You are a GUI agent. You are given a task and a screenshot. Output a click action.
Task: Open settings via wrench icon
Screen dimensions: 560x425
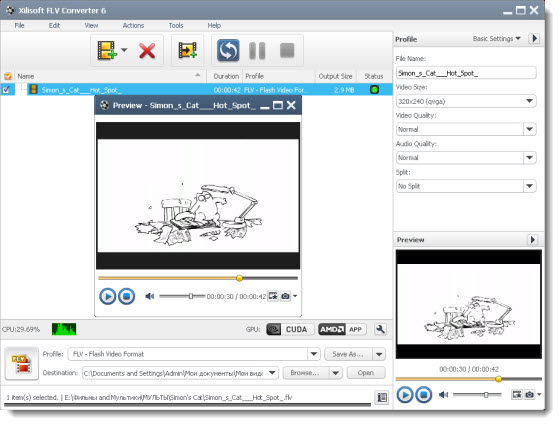pos(380,329)
